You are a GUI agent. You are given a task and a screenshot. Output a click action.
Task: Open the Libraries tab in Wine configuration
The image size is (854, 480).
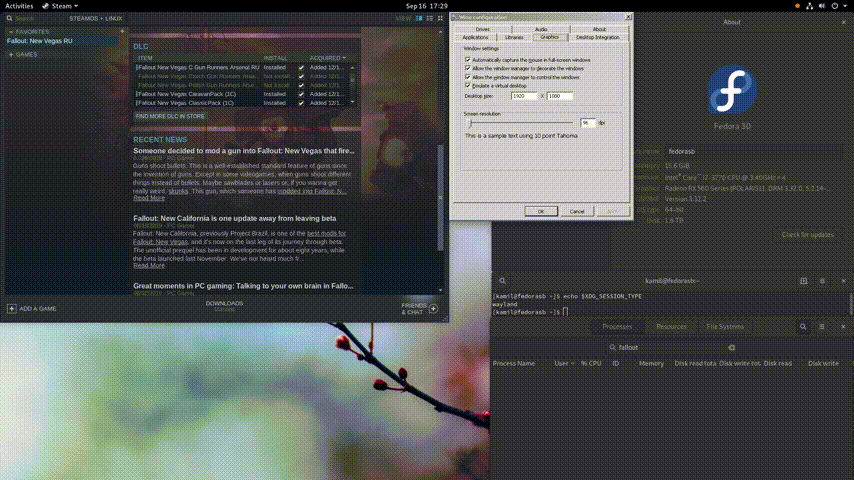click(x=514, y=38)
